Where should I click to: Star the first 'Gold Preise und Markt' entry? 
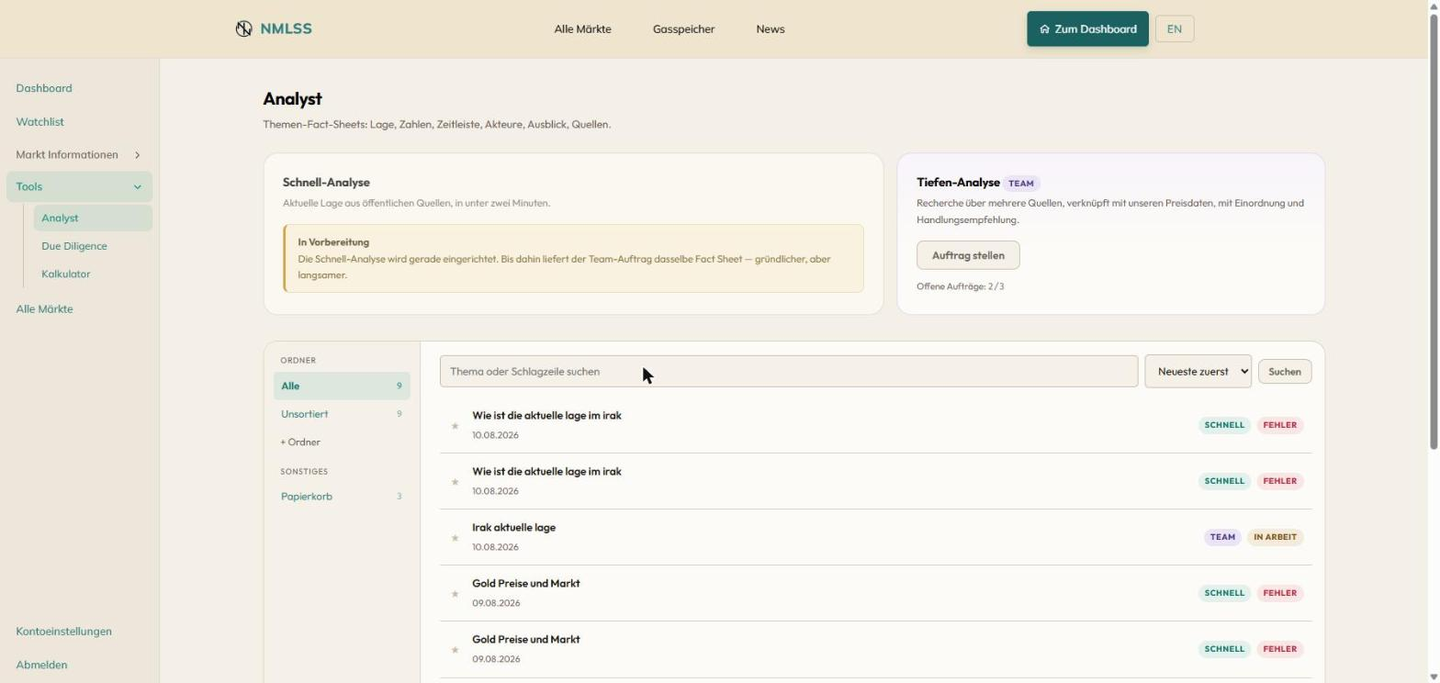(455, 594)
